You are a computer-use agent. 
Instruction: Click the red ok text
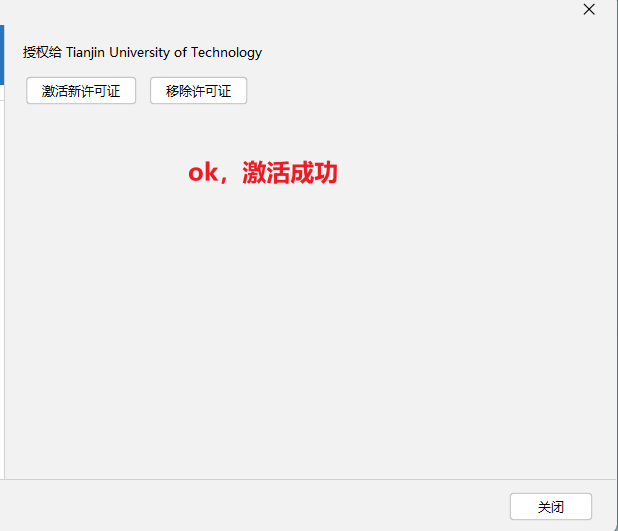[x=203, y=173]
